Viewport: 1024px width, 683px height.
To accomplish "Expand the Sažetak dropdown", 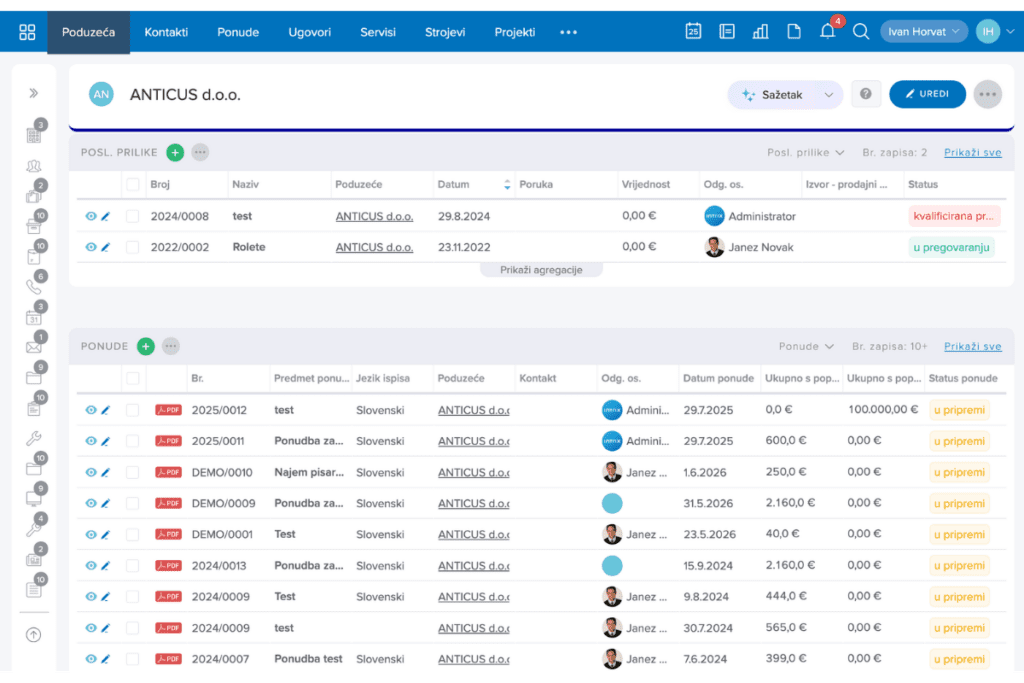I will coord(829,95).
